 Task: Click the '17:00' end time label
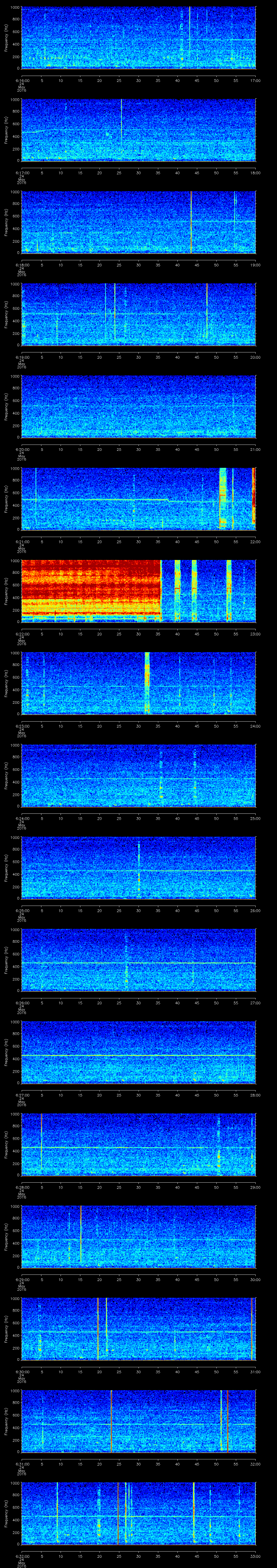tap(255, 80)
